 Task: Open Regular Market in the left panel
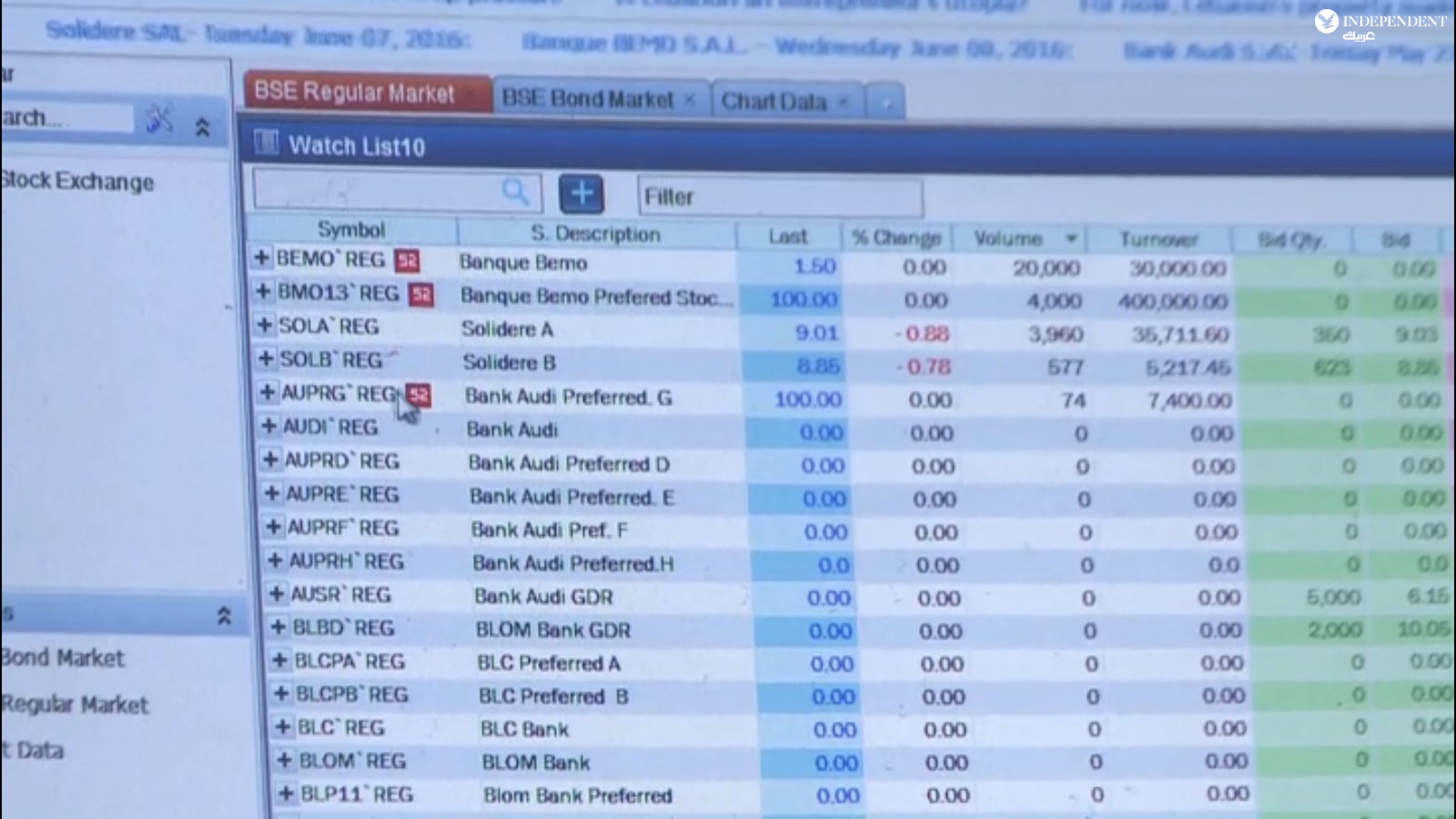point(75,704)
